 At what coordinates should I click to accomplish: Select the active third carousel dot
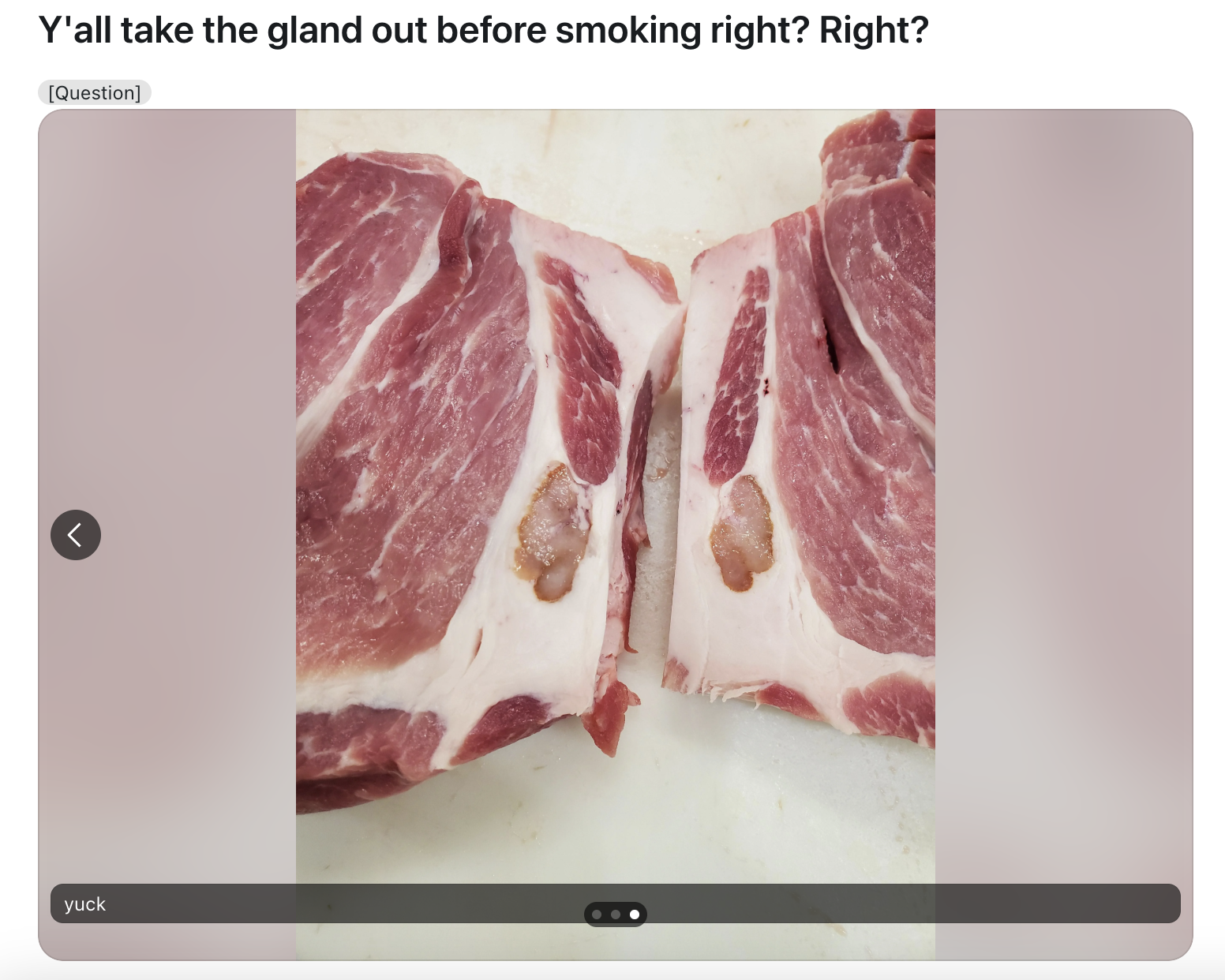[635, 915]
